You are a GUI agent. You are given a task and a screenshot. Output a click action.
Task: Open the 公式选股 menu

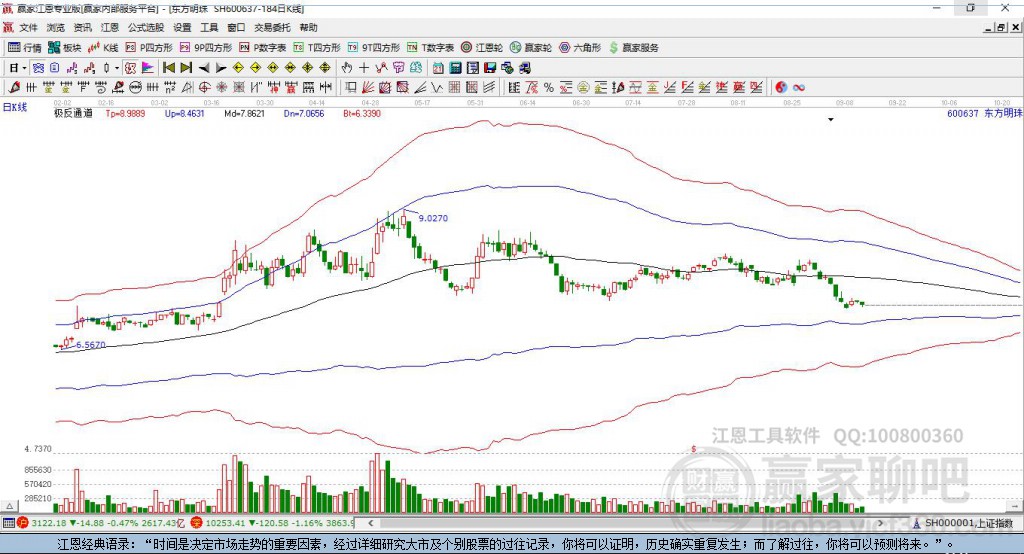pos(146,27)
